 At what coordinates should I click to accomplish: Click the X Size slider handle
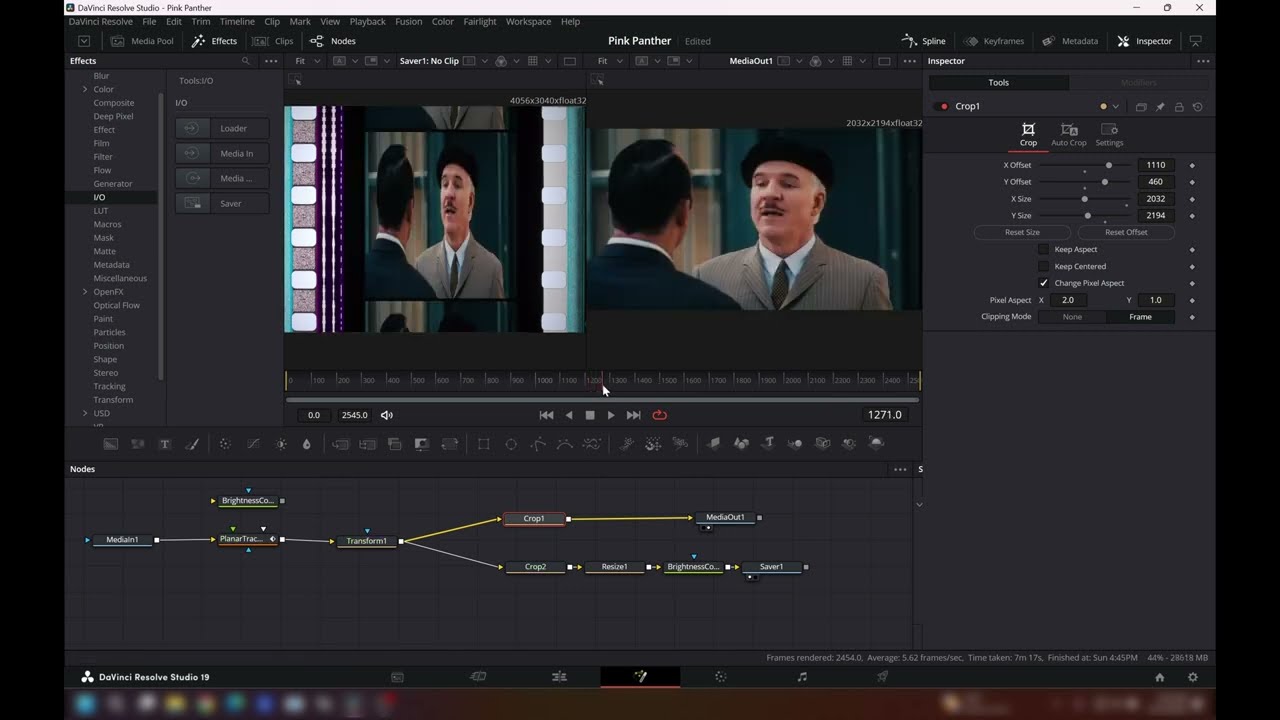(x=1084, y=199)
